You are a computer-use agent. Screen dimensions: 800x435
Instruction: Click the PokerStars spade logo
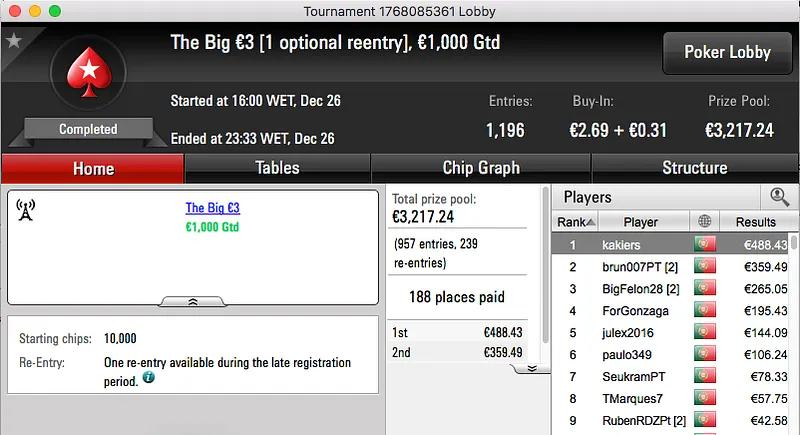click(87, 77)
